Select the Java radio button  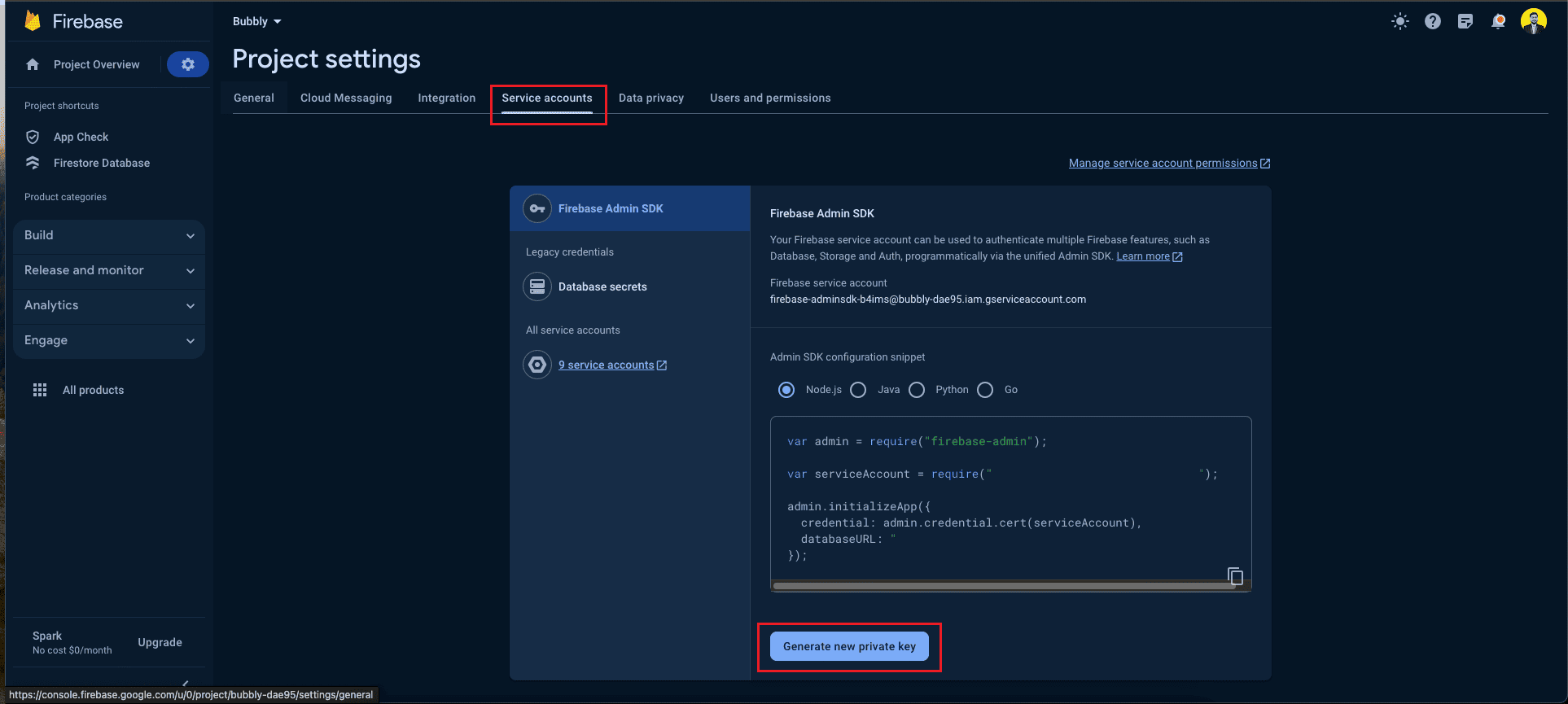click(858, 390)
